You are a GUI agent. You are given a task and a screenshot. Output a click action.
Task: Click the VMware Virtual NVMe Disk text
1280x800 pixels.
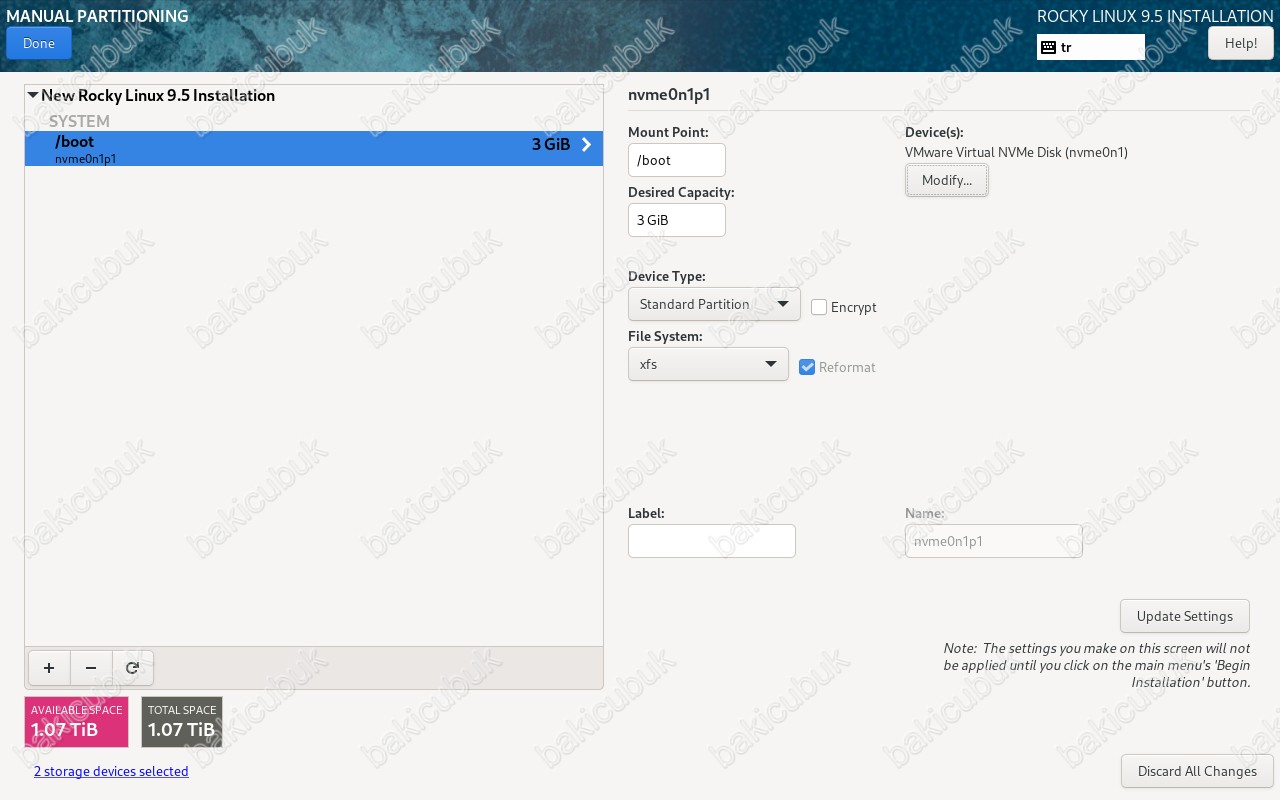pos(1016,153)
